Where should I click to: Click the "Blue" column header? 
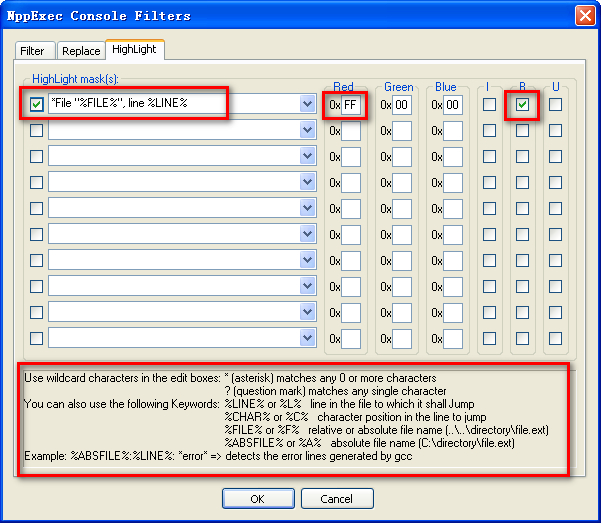(x=446, y=87)
